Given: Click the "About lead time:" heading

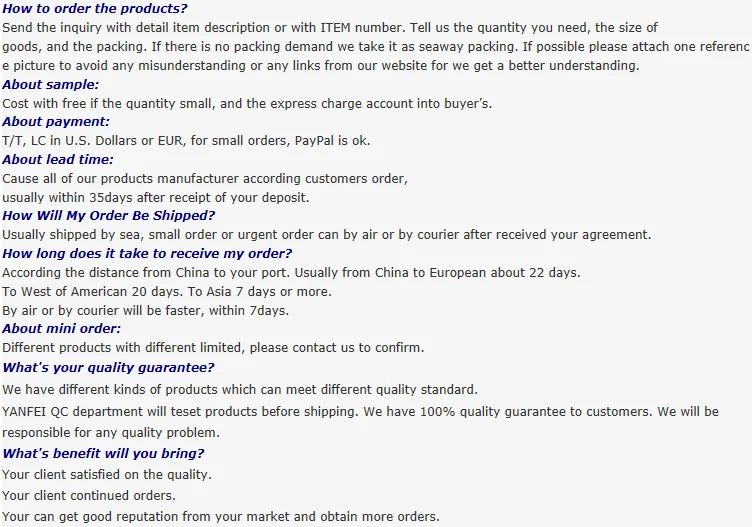Looking at the screenshot, I should (x=58, y=159).
